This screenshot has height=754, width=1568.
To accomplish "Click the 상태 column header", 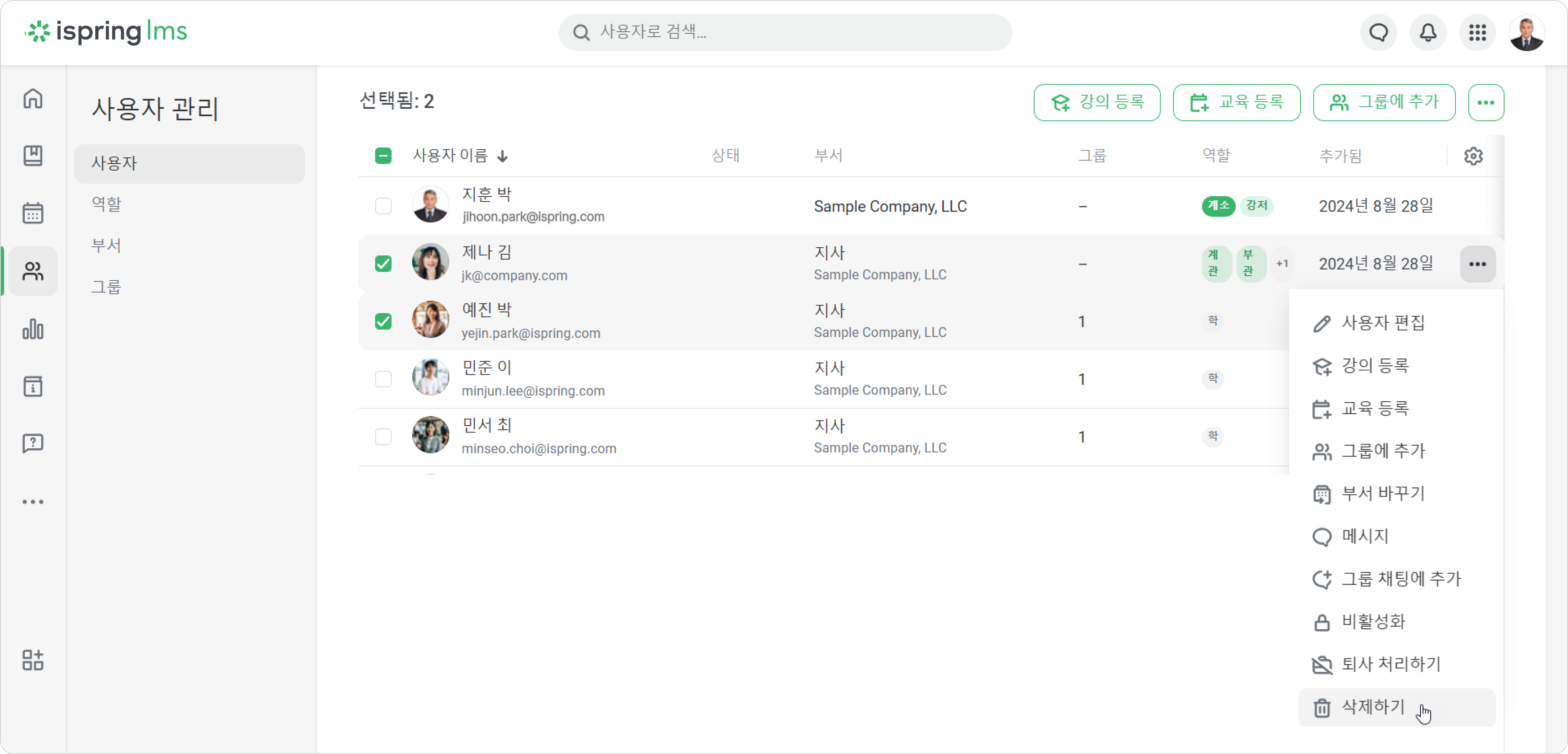I will click(725, 156).
